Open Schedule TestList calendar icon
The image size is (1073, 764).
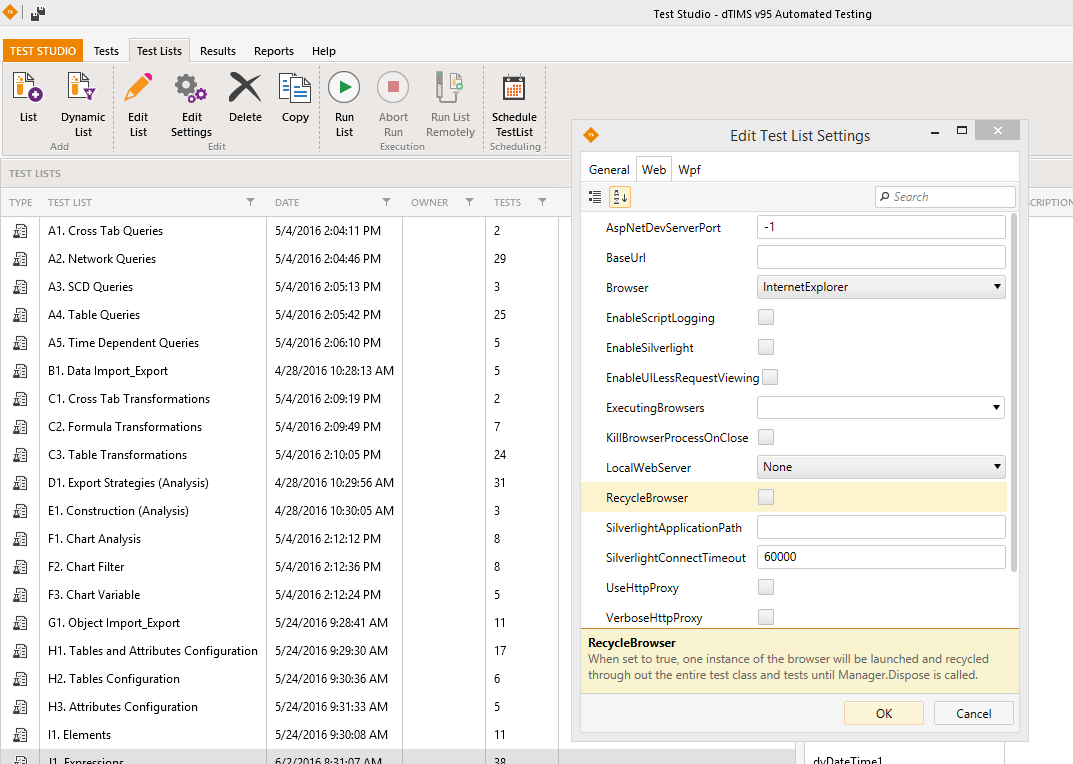[x=514, y=89]
